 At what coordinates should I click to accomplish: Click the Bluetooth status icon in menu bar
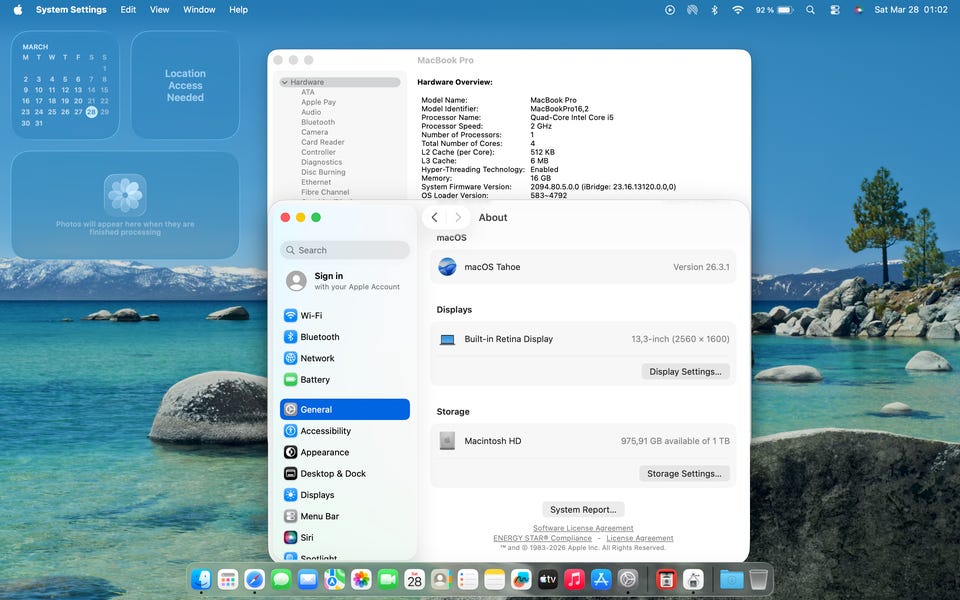click(714, 10)
